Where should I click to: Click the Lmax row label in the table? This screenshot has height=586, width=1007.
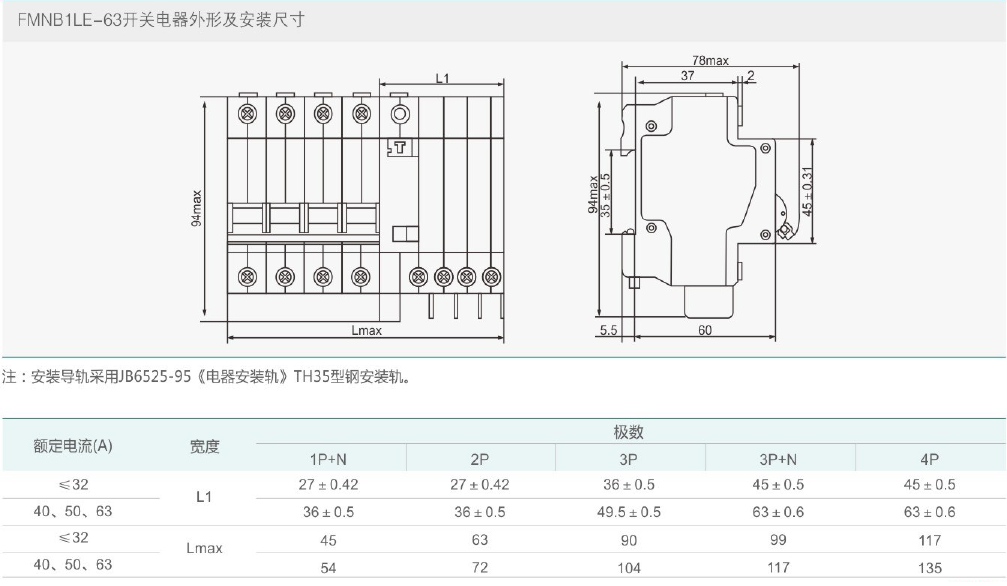pos(204,549)
